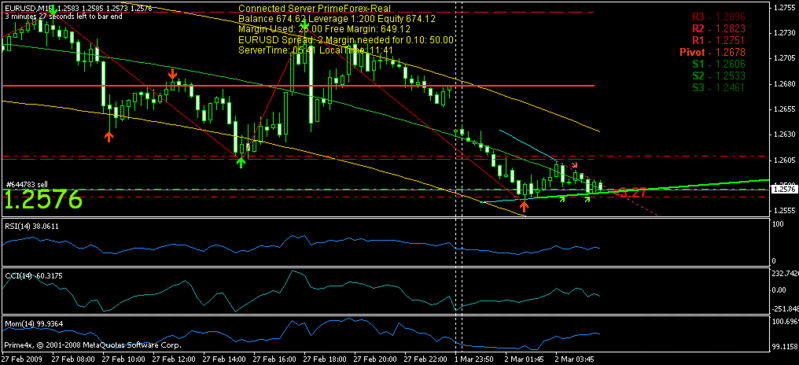Click the 'Pivot - 1.2678' label
799x365 pixels.
point(713,52)
